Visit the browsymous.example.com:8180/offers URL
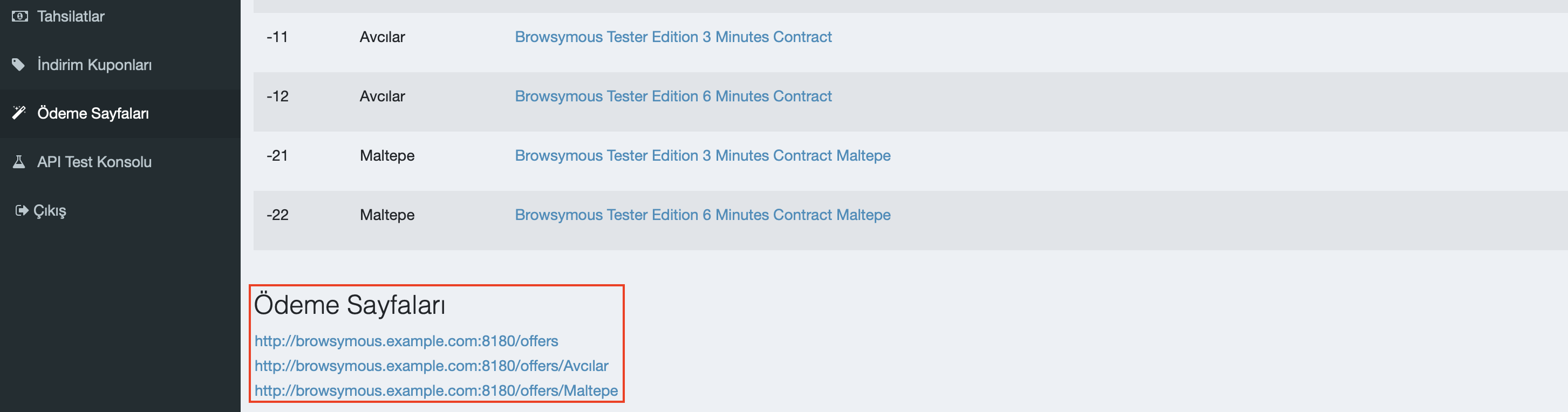Viewport: 1568px width, 412px height. point(406,341)
